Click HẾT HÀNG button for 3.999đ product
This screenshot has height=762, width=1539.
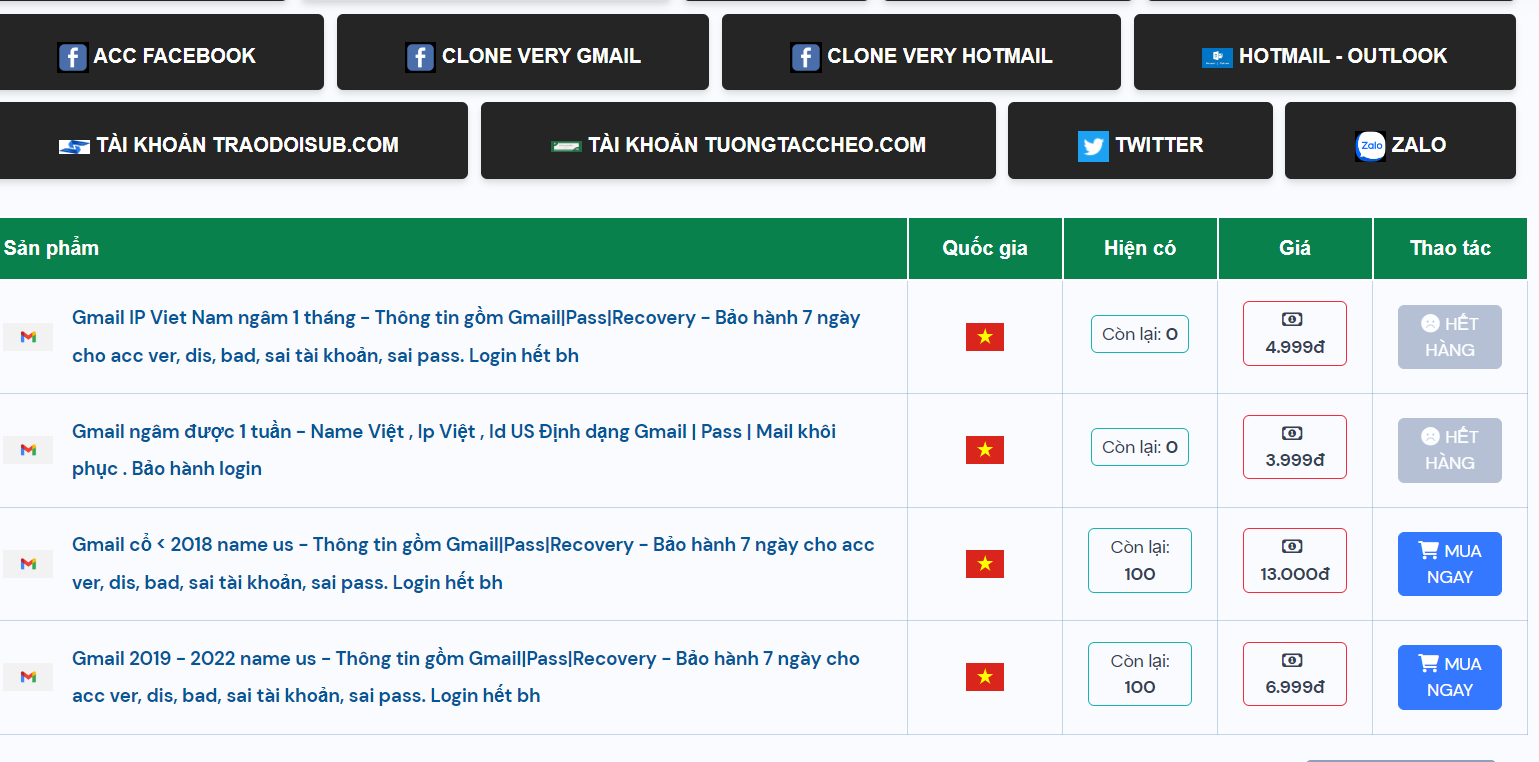[x=1450, y=450]
